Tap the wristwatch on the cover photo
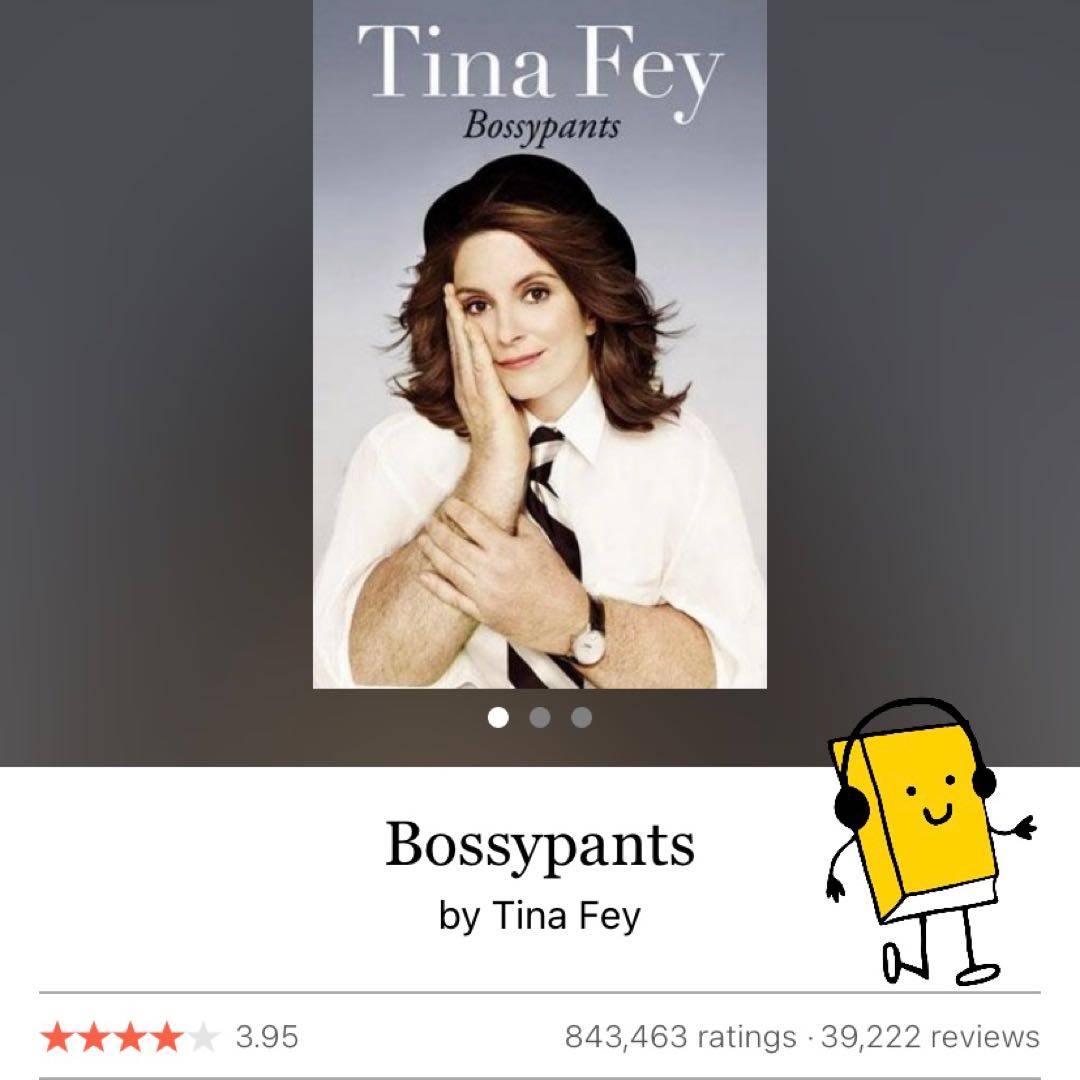 point(589,641)
